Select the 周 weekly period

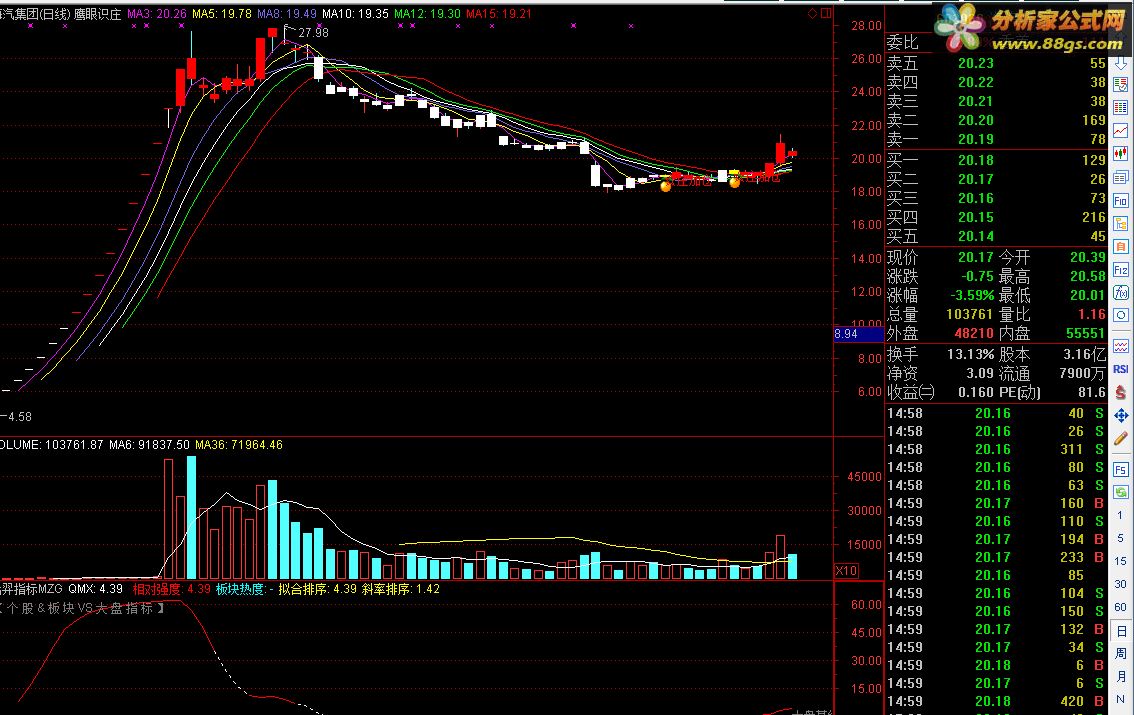click(x=1120, y=654)
